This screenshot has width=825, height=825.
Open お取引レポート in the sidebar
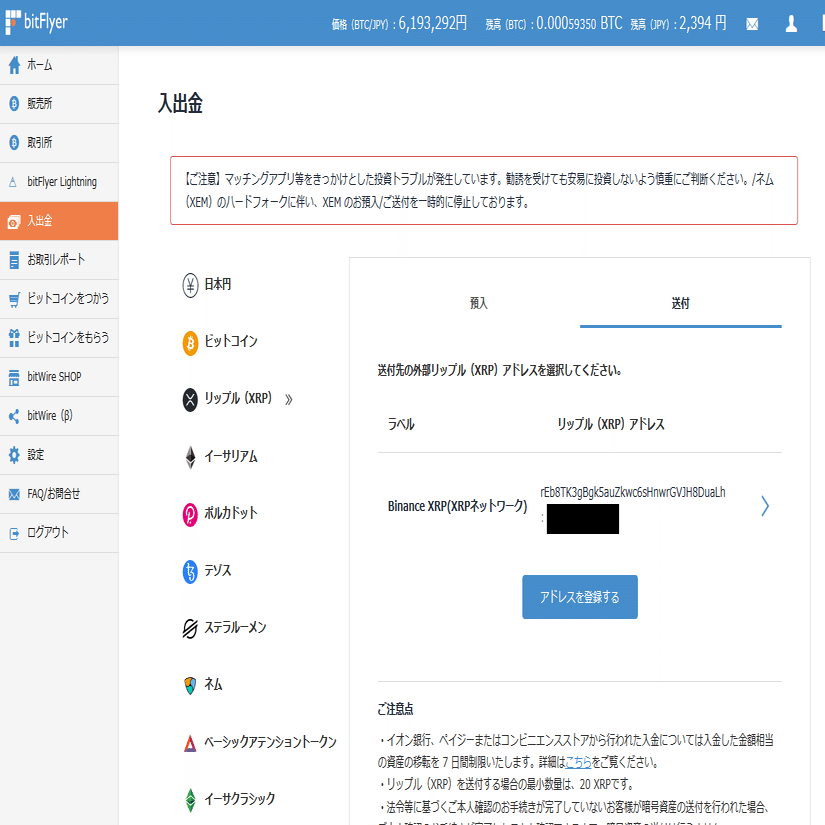[x=59, y=260]
